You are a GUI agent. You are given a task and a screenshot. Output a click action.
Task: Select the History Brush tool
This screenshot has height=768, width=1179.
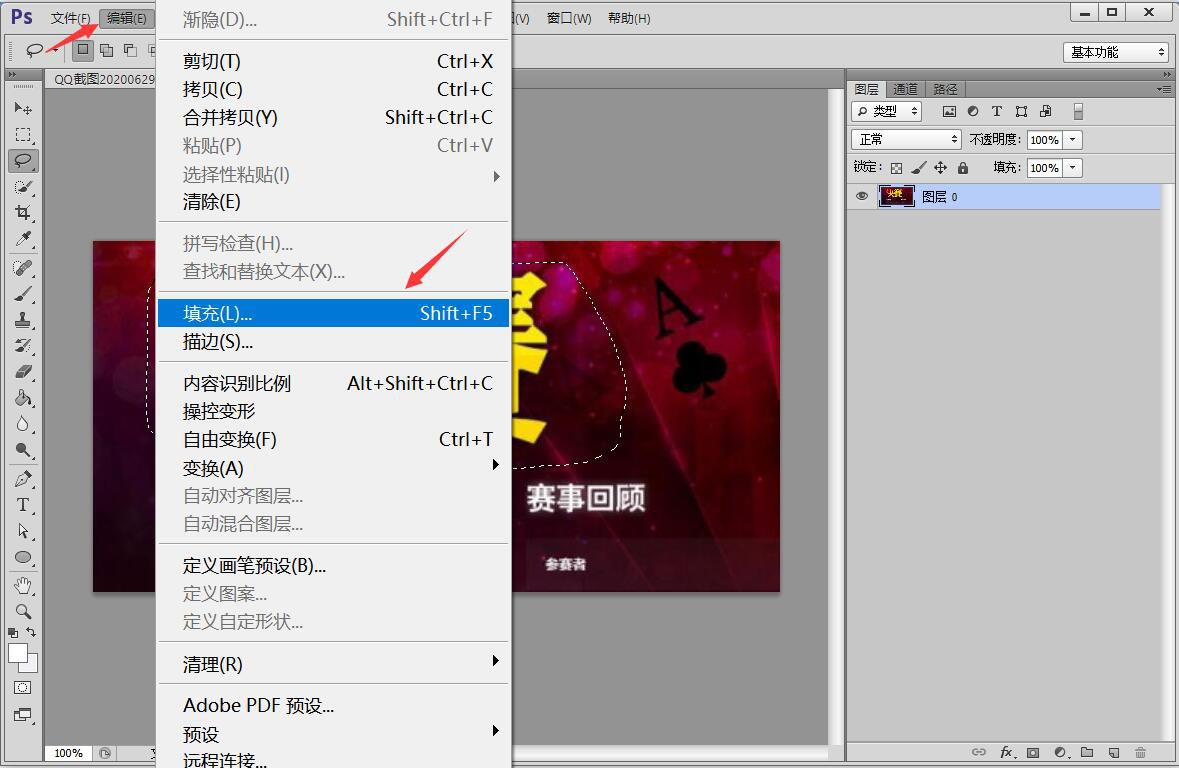click(x=23, y=346)
